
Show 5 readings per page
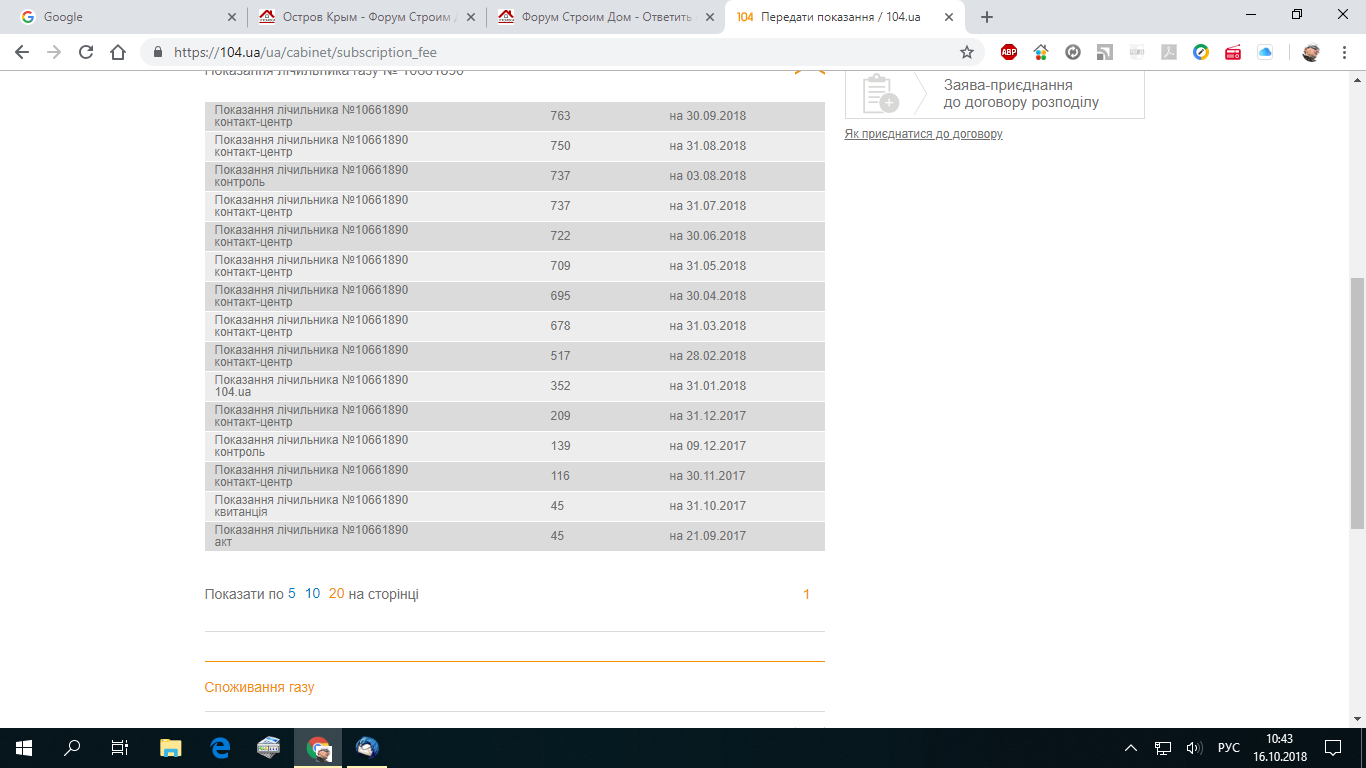tap(292, 594)
